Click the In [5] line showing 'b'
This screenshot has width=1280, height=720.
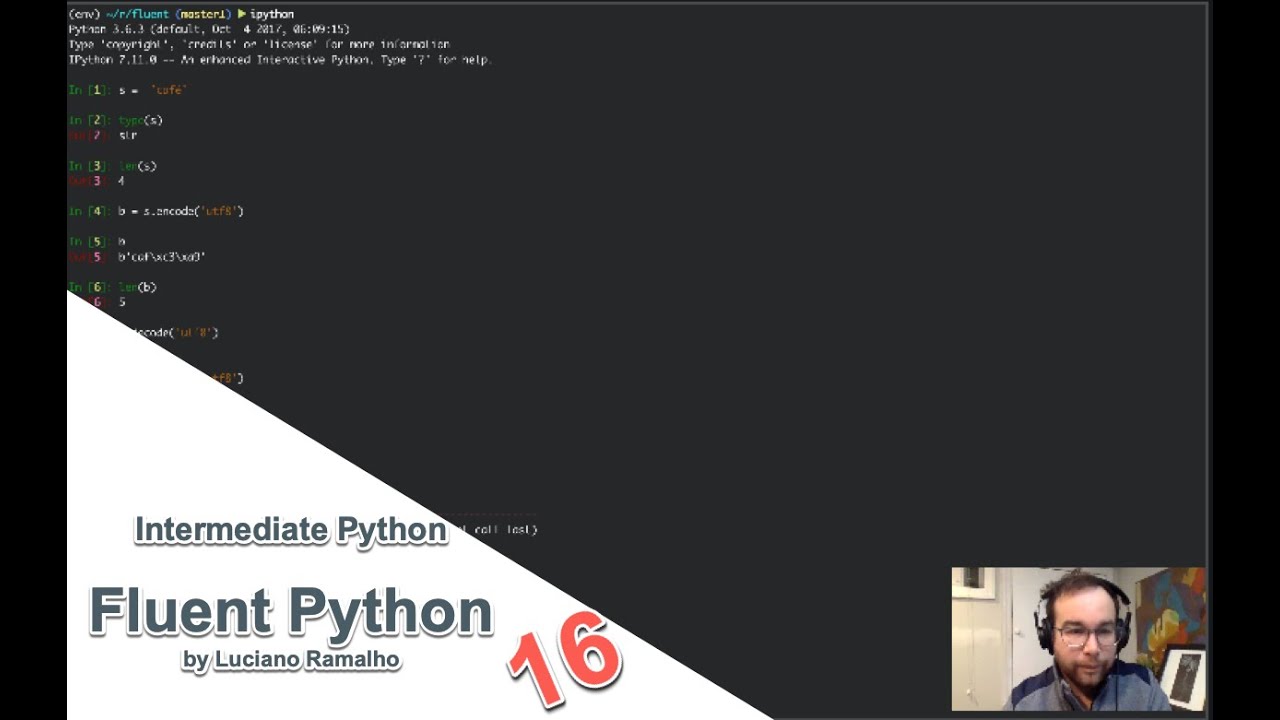tap(97, 241)
